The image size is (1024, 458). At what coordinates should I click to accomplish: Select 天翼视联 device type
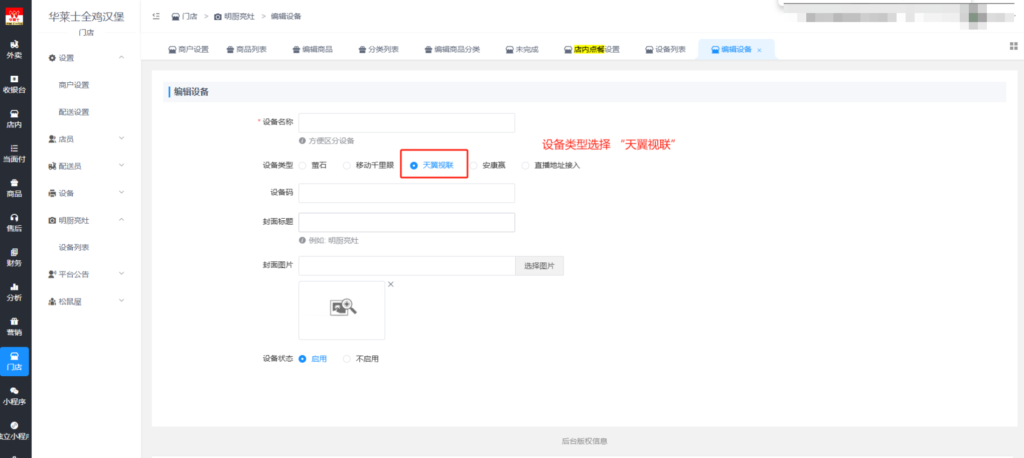432,165
